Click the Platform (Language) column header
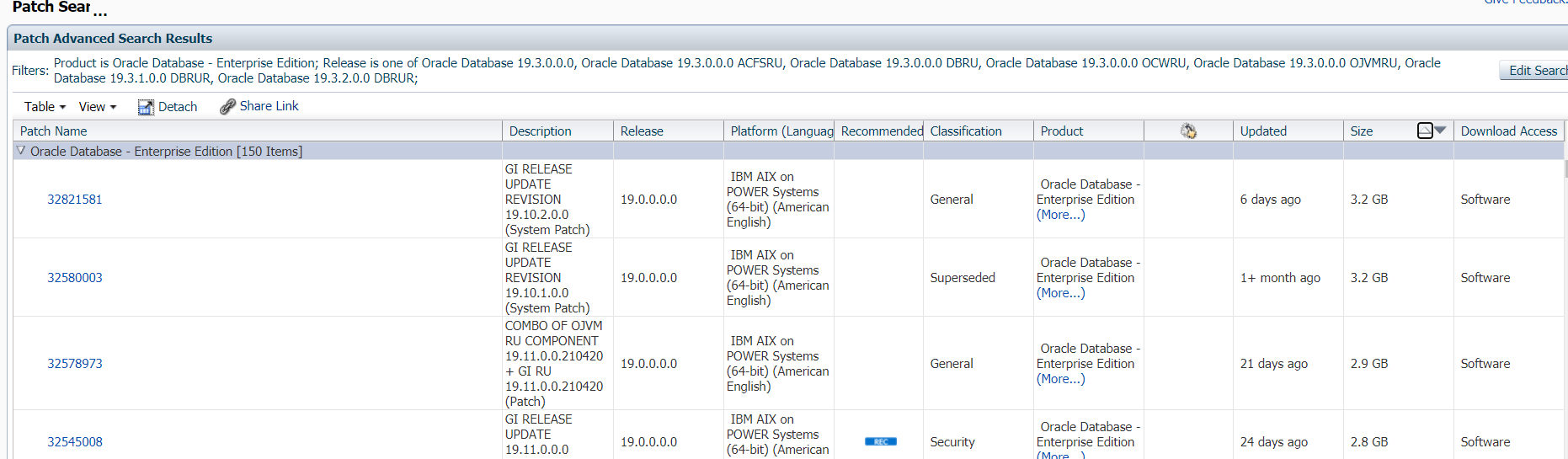1568x459 pixels. click(x=779, y=131)
